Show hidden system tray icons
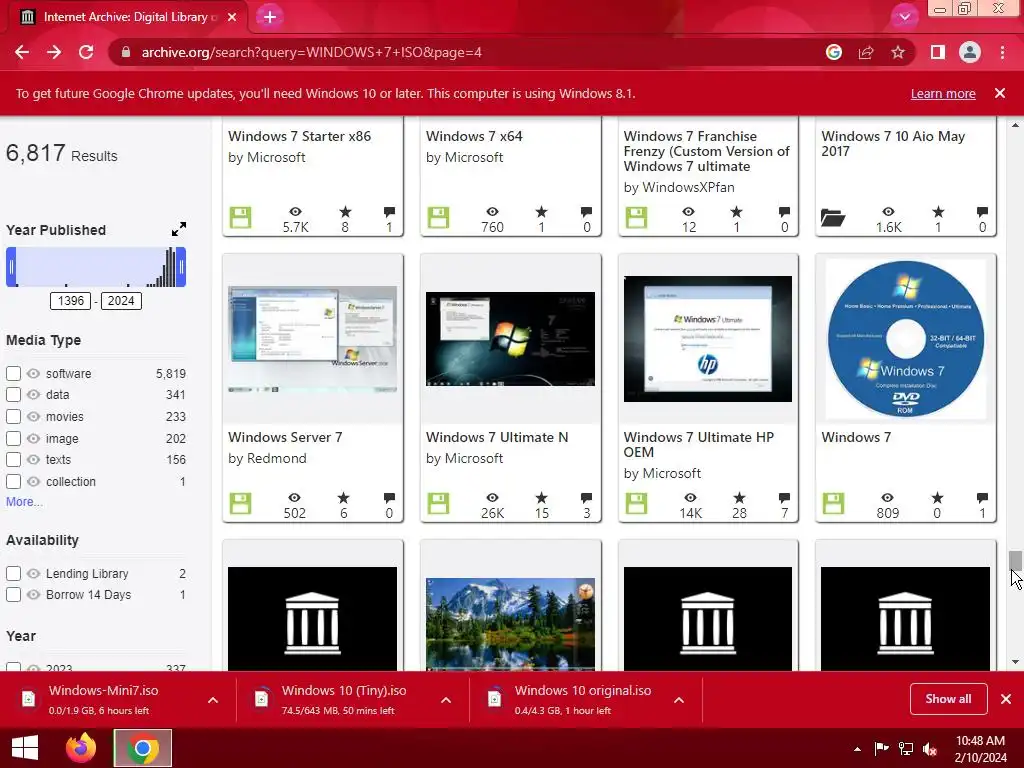This screenshot has height=768, width=1024. pos(857,749)
